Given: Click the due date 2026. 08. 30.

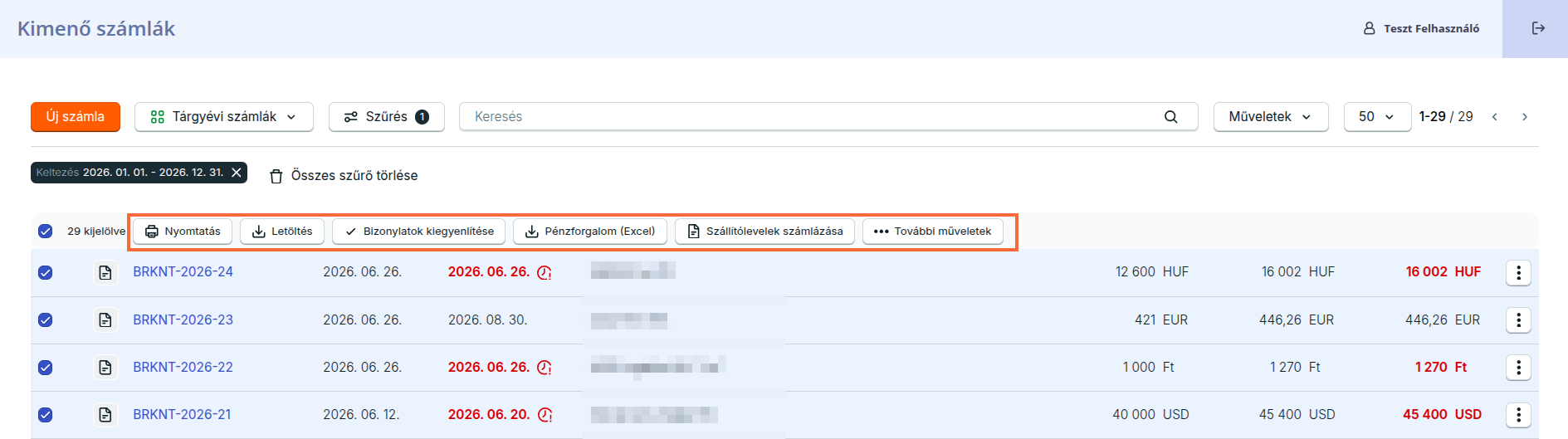Looking at the screenshot, I should point(488,320).
